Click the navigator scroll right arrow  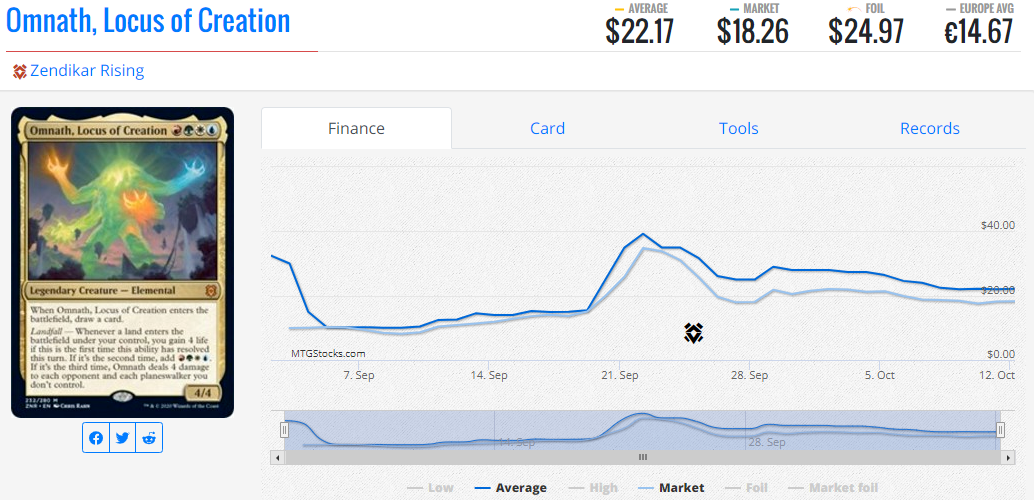(x=1008, y=457)
